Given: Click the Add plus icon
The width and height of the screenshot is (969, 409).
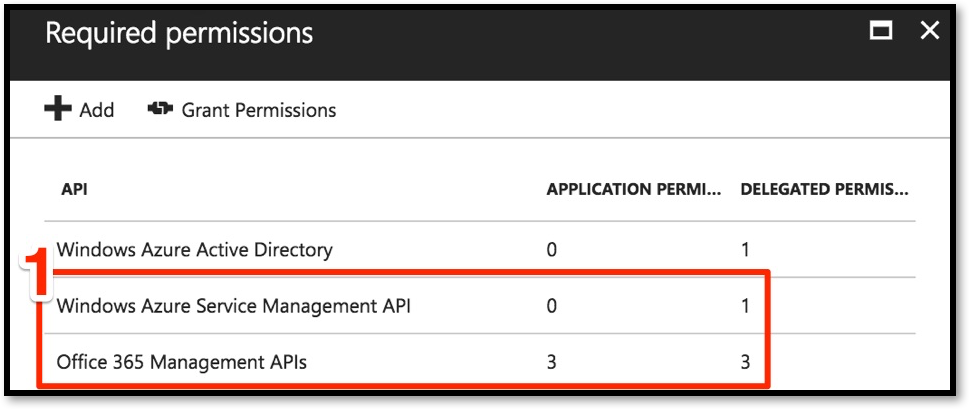Looking at the screenshot, I should (x=58, y=110).
